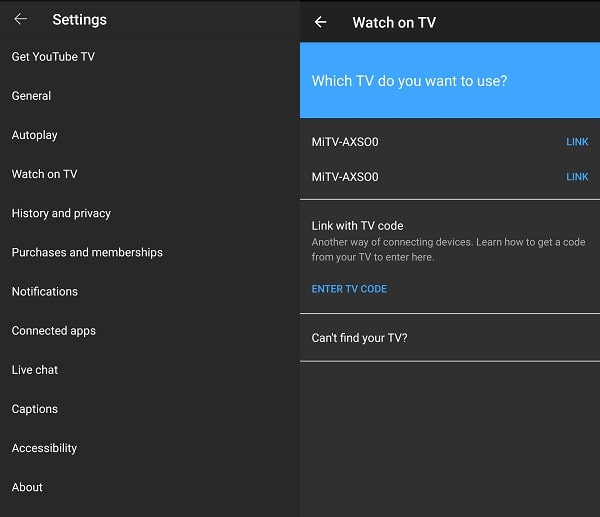The height and width of the screenshot is (517, 600).
Task: Tap the Settings title text
Action: pyautogui.click(x=80, y=20)
